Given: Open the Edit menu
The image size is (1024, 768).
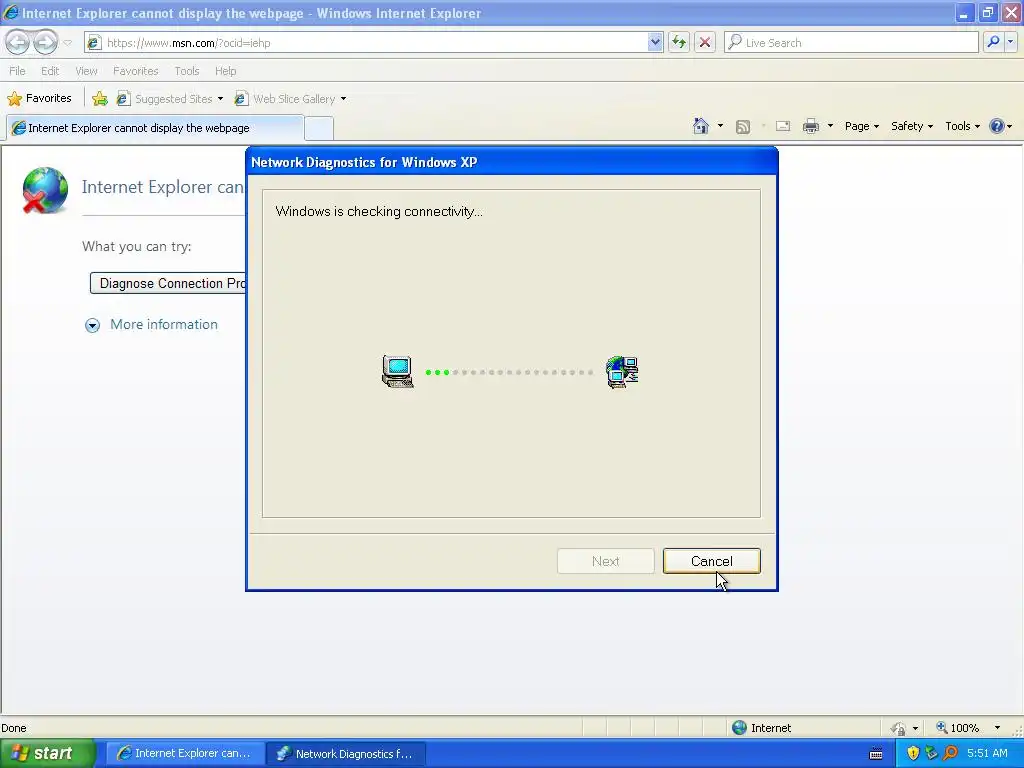Looking at the screenshot, I should point(50,71).
